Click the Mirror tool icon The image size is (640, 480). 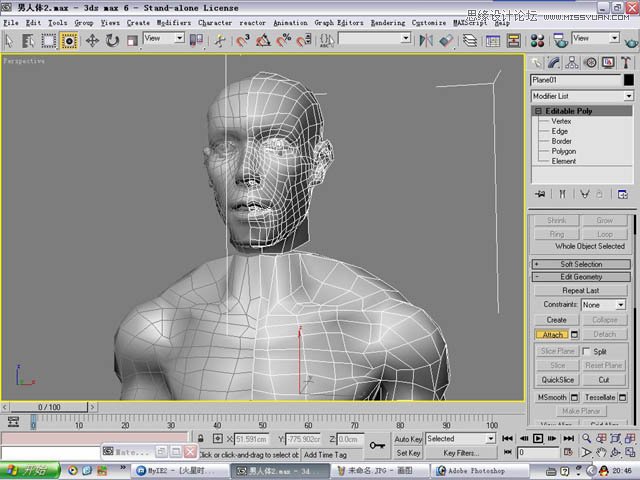pyautogui.click(x=424, y=41)
